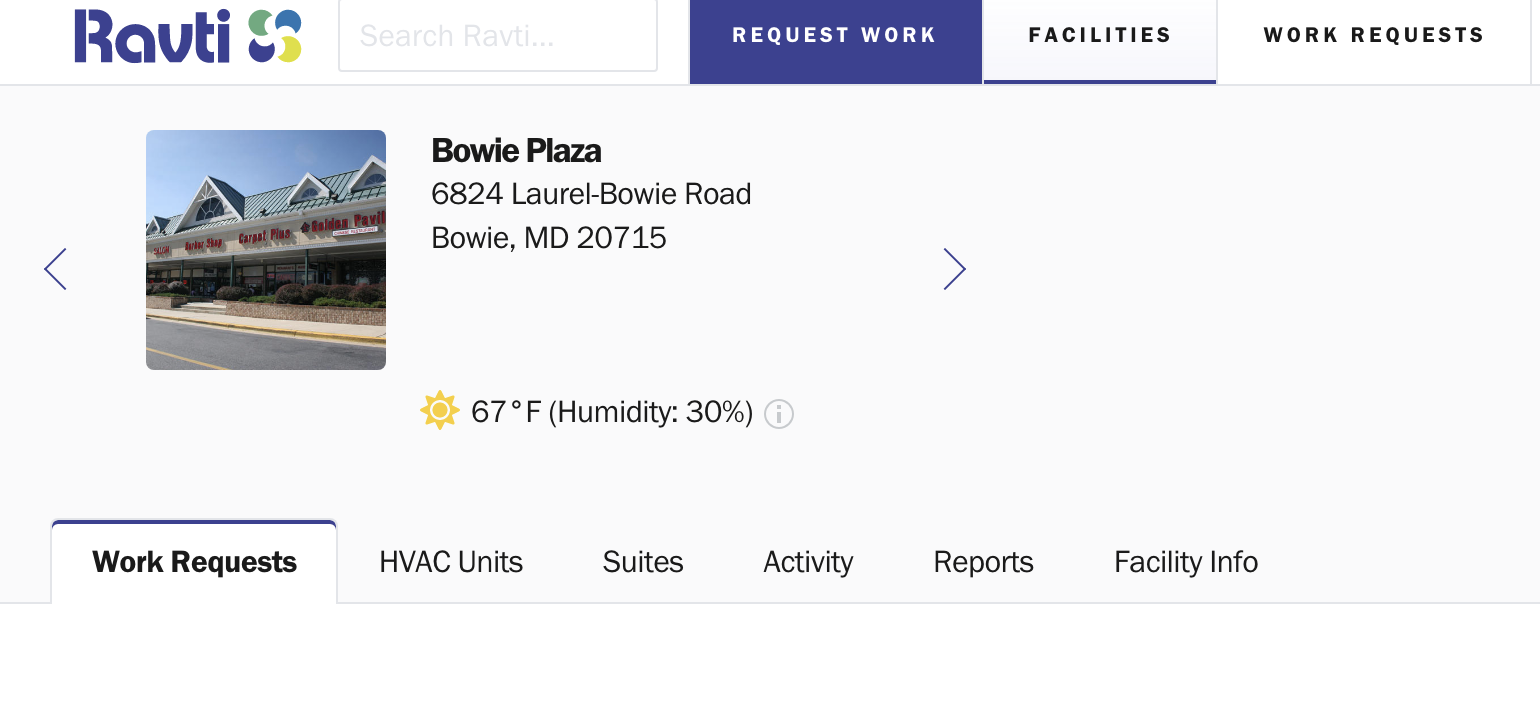
Task: Switch to the HVAC Units tab
Action: coord(451,562)
